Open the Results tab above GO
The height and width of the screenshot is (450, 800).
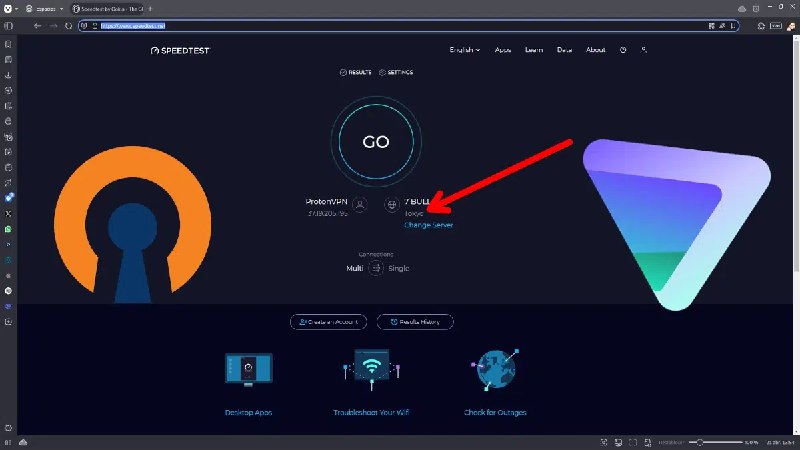click(x=356, y=72)
